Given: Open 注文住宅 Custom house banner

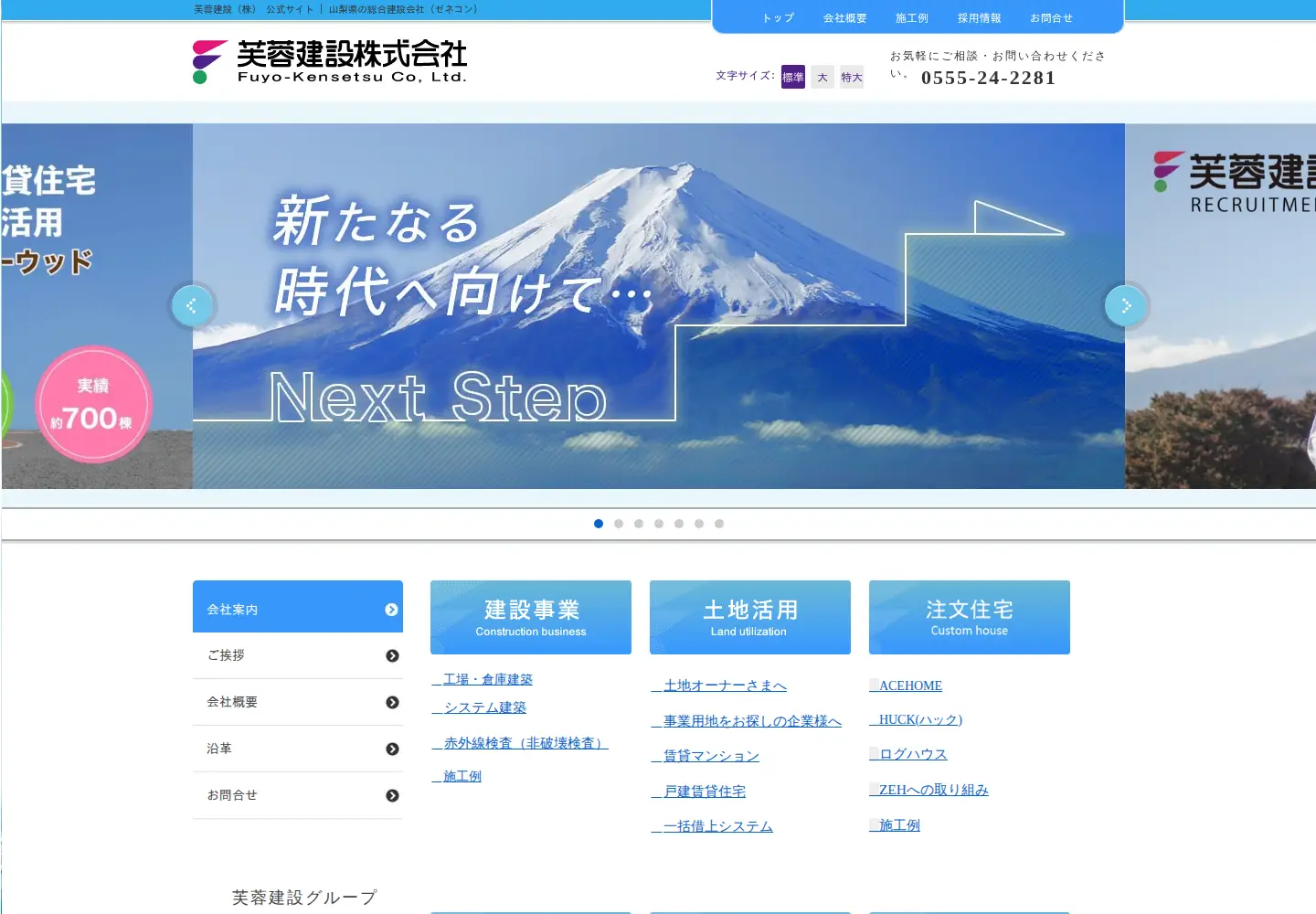Looking at the screenshot, I should pos(970,617).
